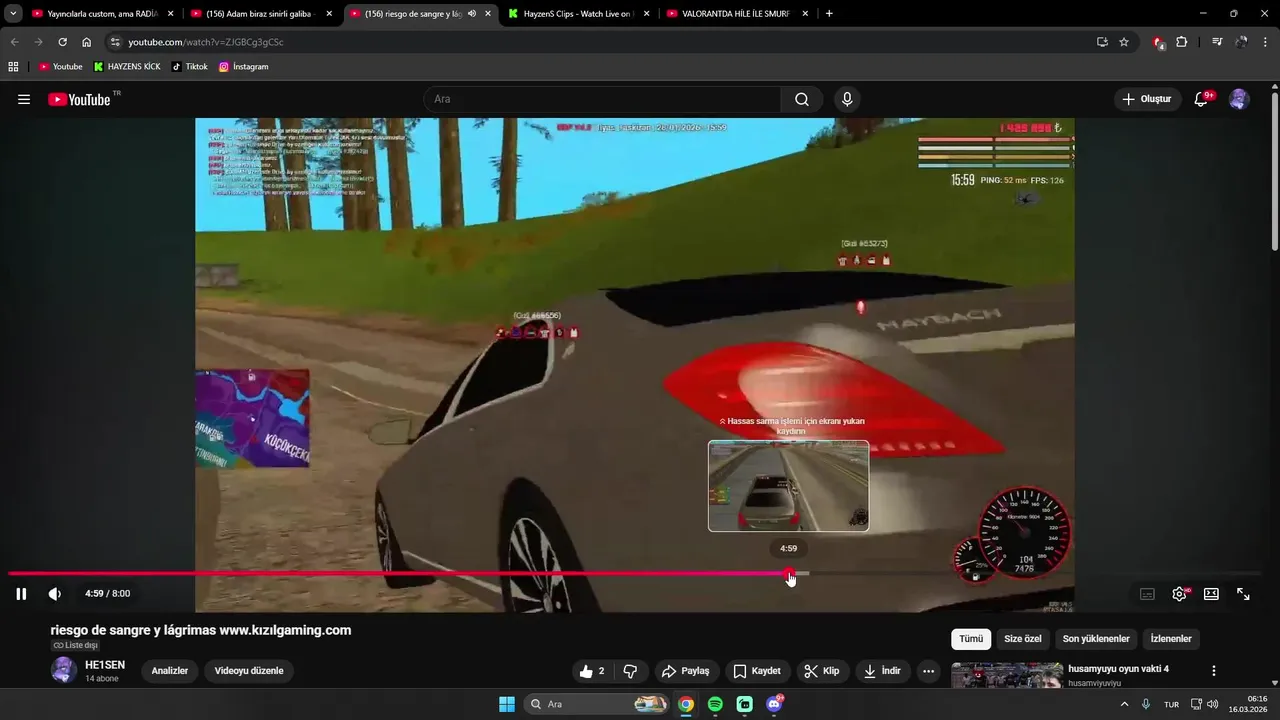Open the apps grid in bookmarks bar

[13, 67]
